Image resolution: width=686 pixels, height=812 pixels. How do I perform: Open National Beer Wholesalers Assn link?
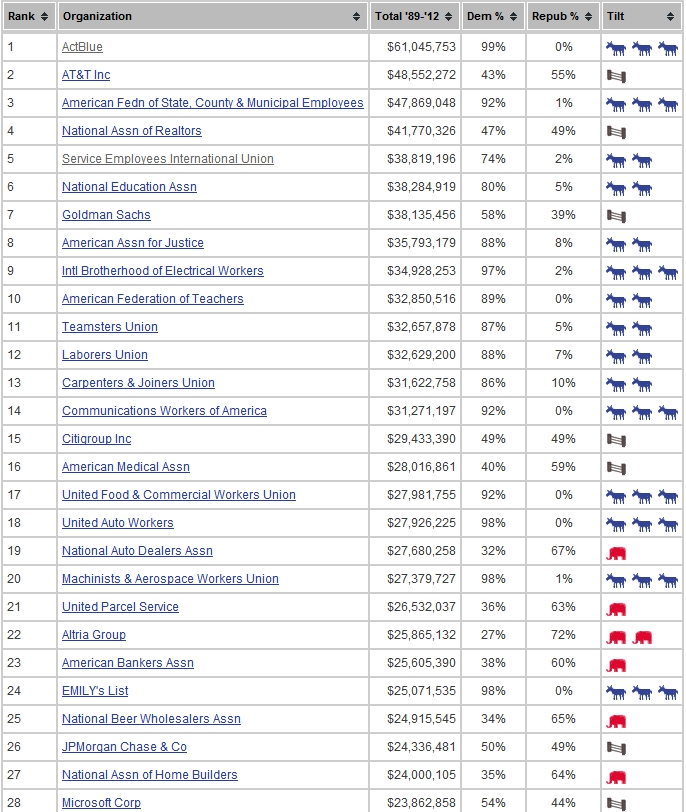[151, 718]
